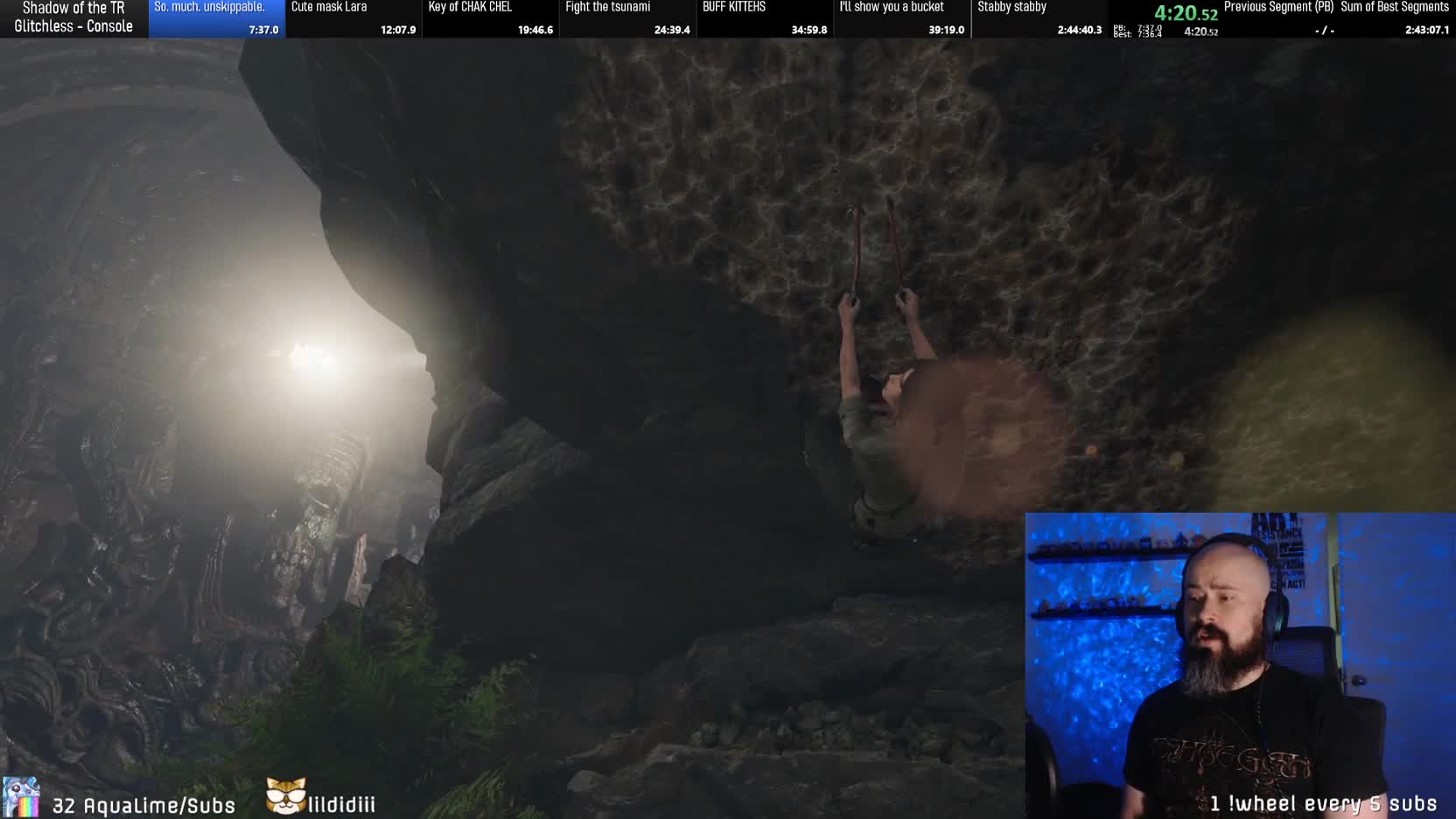Click the 'lildidiii' username text
1456x819 pixels.
(341, 804)
